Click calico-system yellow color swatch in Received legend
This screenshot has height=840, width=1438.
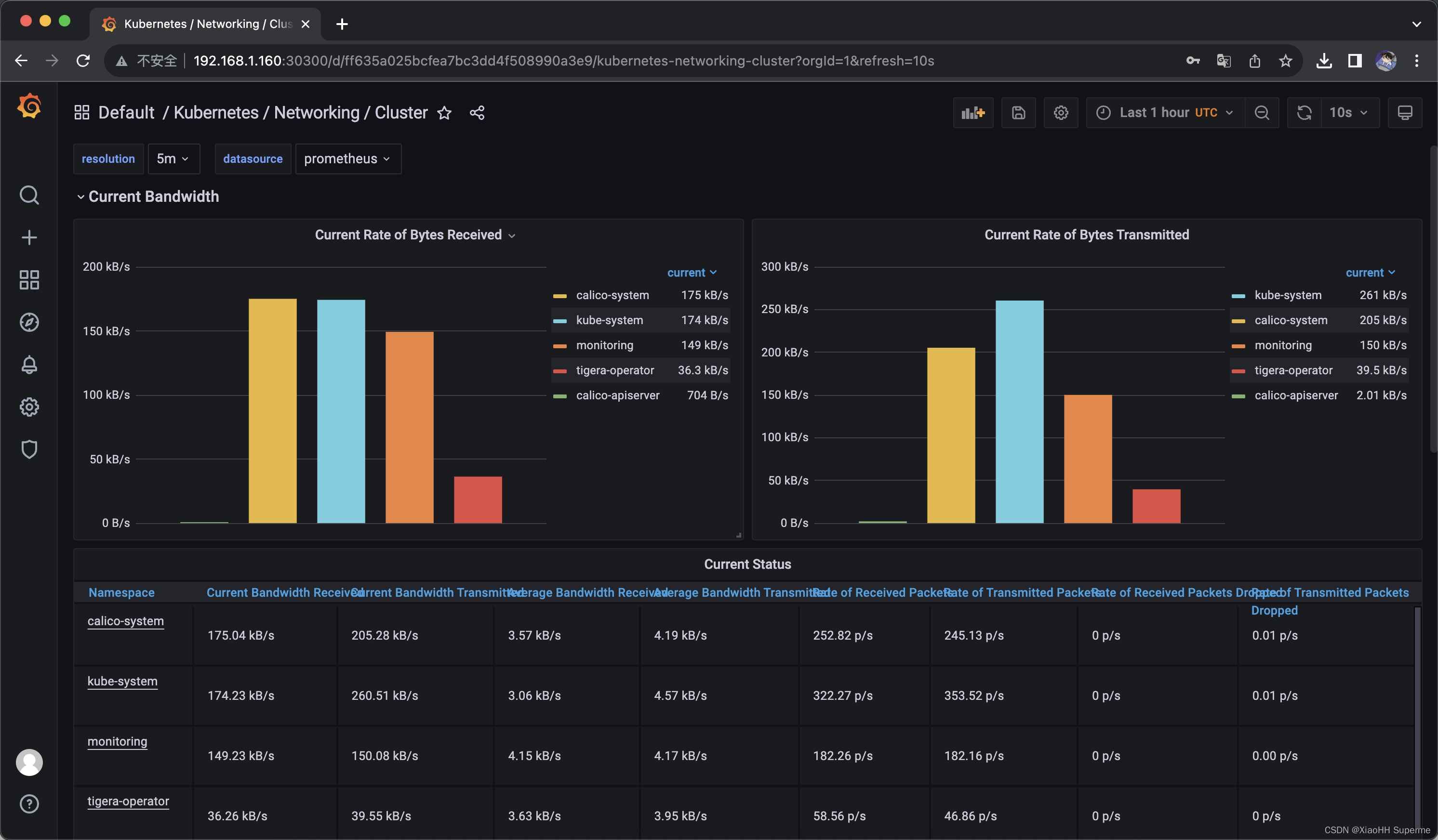[x=560, y=296]
